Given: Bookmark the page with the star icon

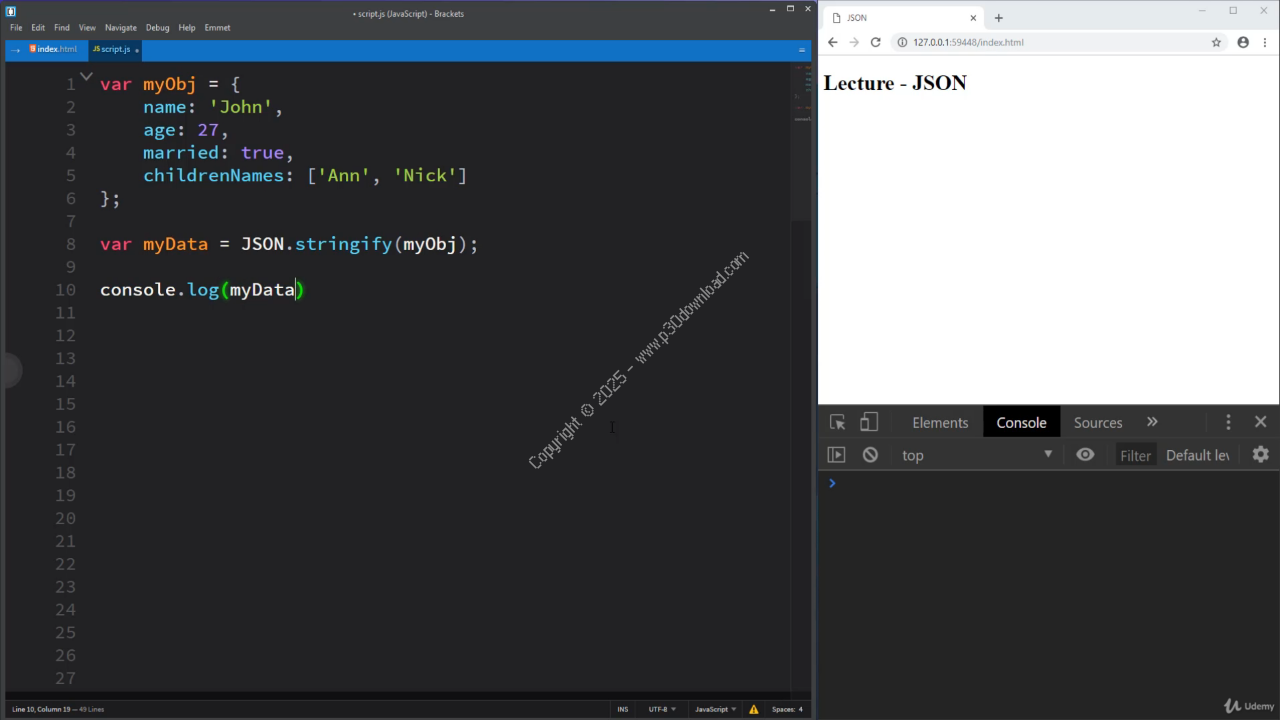Looking at the screenshot, I should (x=1216, y=42).
